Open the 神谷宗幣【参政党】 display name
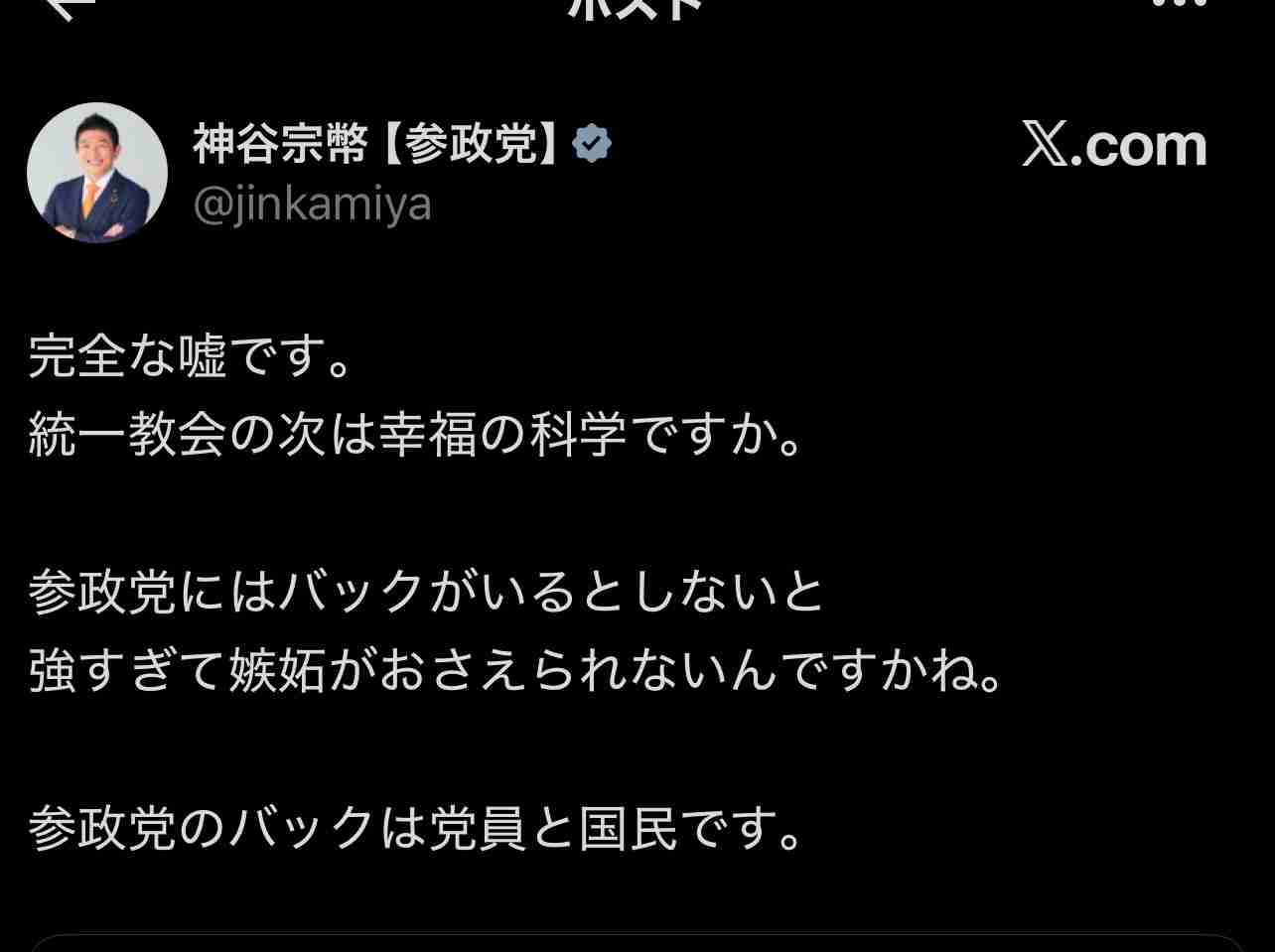This screenshot has width=1275, height=952. click(378, 145)
